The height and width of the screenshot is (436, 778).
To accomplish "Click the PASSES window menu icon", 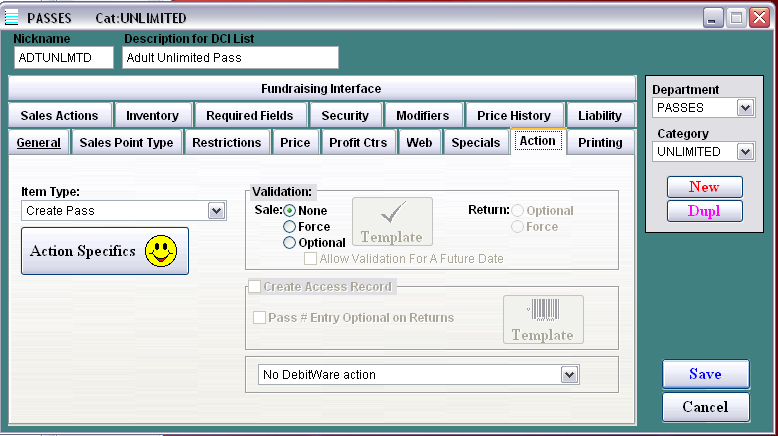I will click(11, 18).
